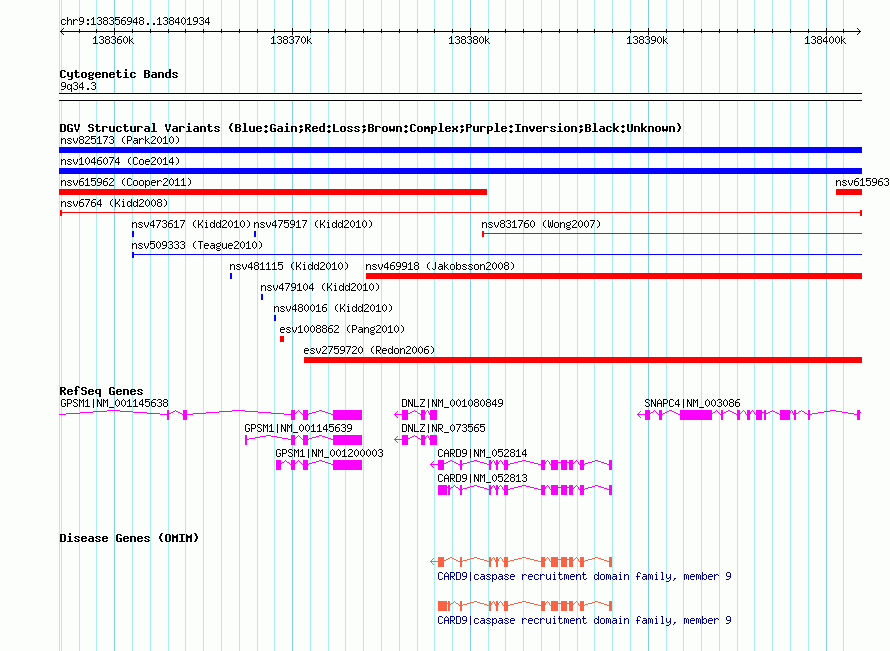Click the nsv480016 (Kidd2010) blue marker
The width and height of the screenshot is (890, 651).
(275, 318)
